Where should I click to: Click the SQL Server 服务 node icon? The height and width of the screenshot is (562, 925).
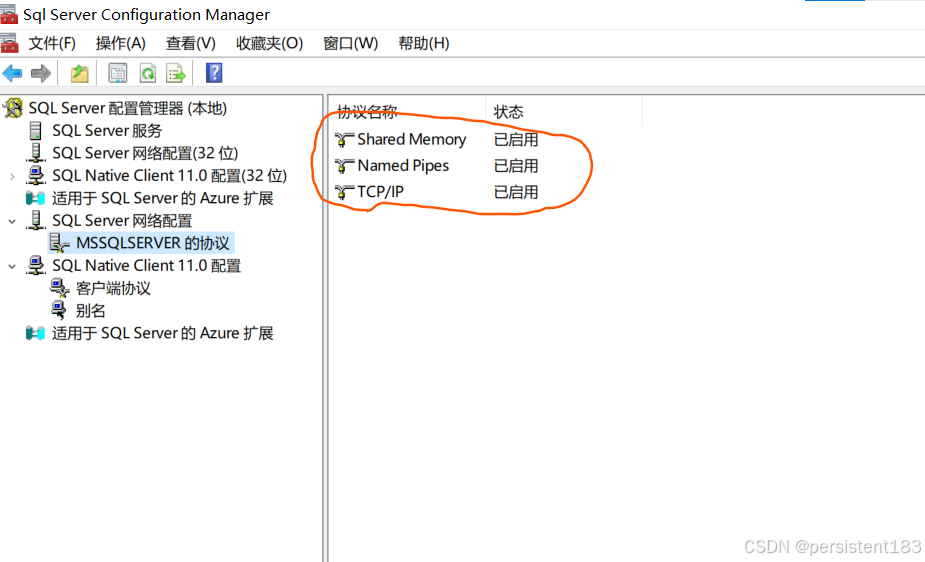[36, 130]
